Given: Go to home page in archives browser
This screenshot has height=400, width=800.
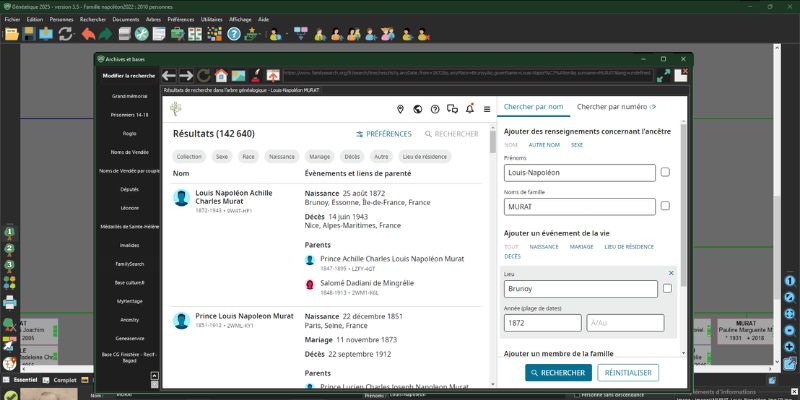Looking at the screenshot, I should pyautogui.click(x=221, y=76).
